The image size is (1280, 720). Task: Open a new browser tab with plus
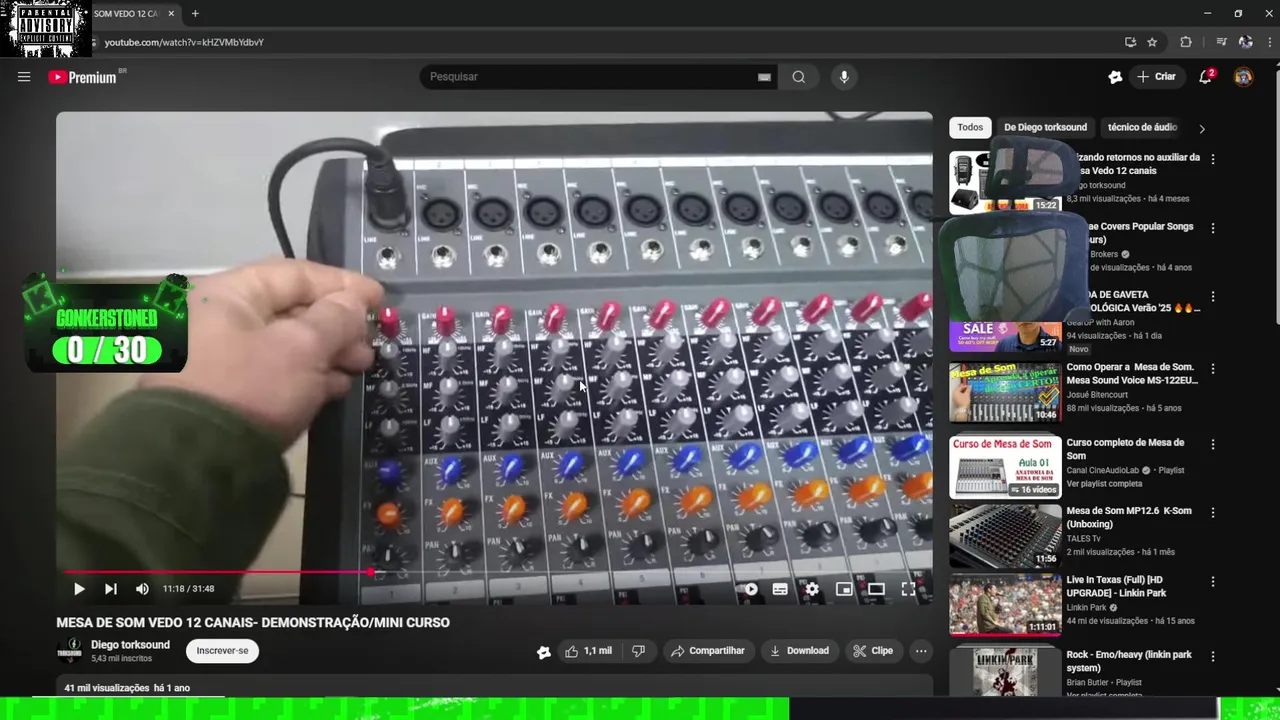(x=195, y=14)
